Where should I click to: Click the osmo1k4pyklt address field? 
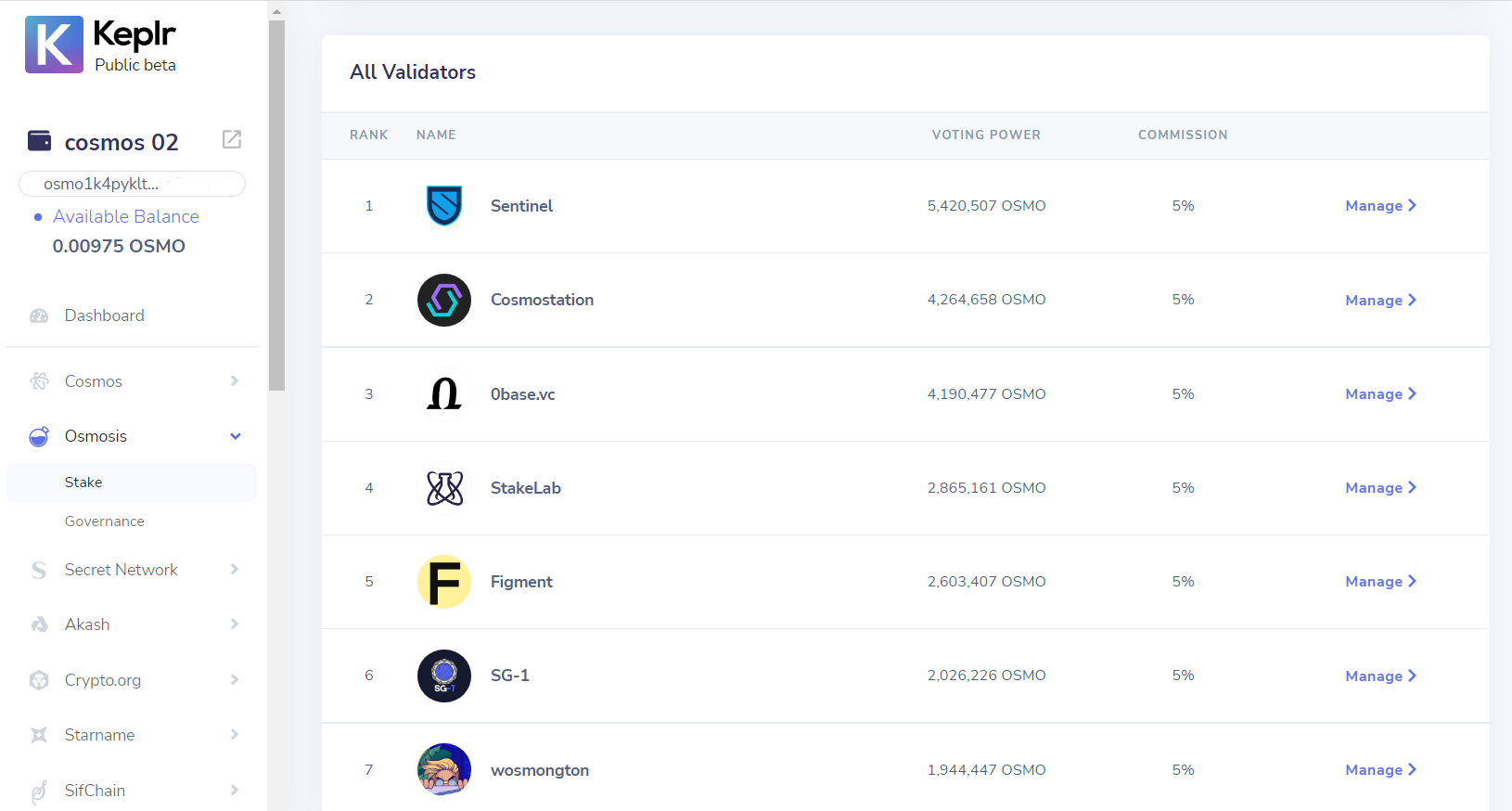132,184
